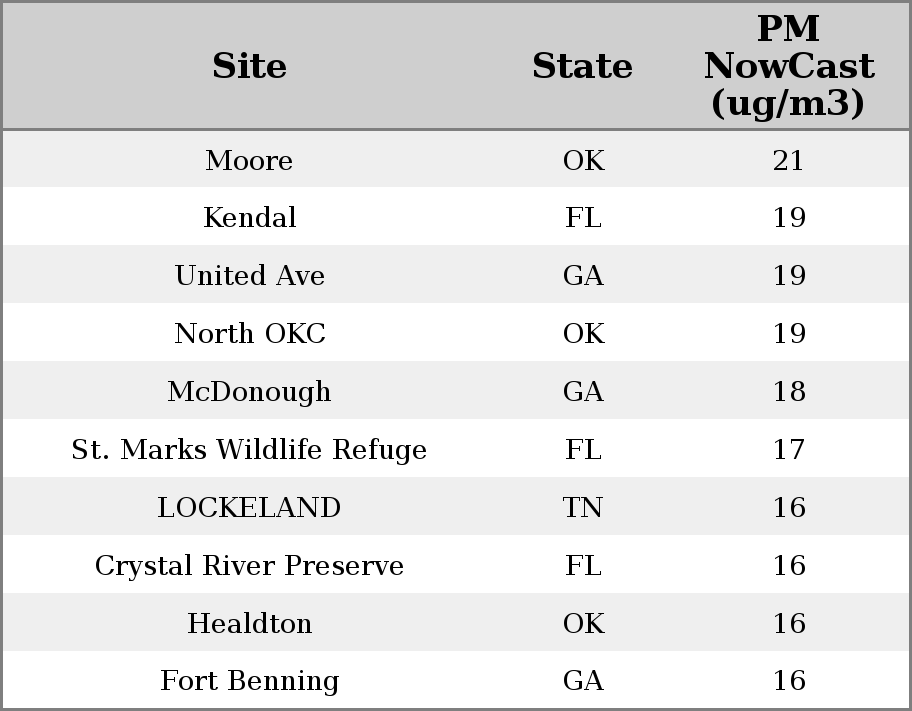Click the Kendal site name
912x711 pixels.
249,218
